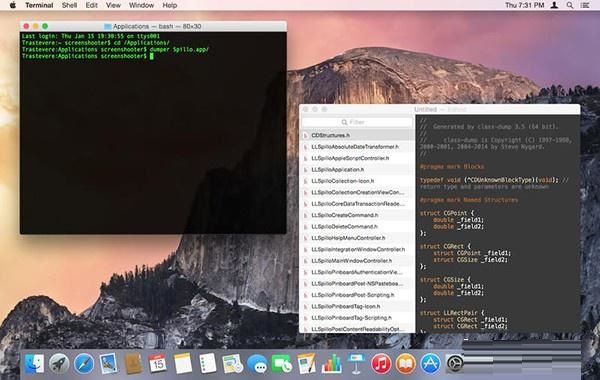Open App Store icon in Dock
This screenshot has height=380, width=600.
[x=430, y=363]
